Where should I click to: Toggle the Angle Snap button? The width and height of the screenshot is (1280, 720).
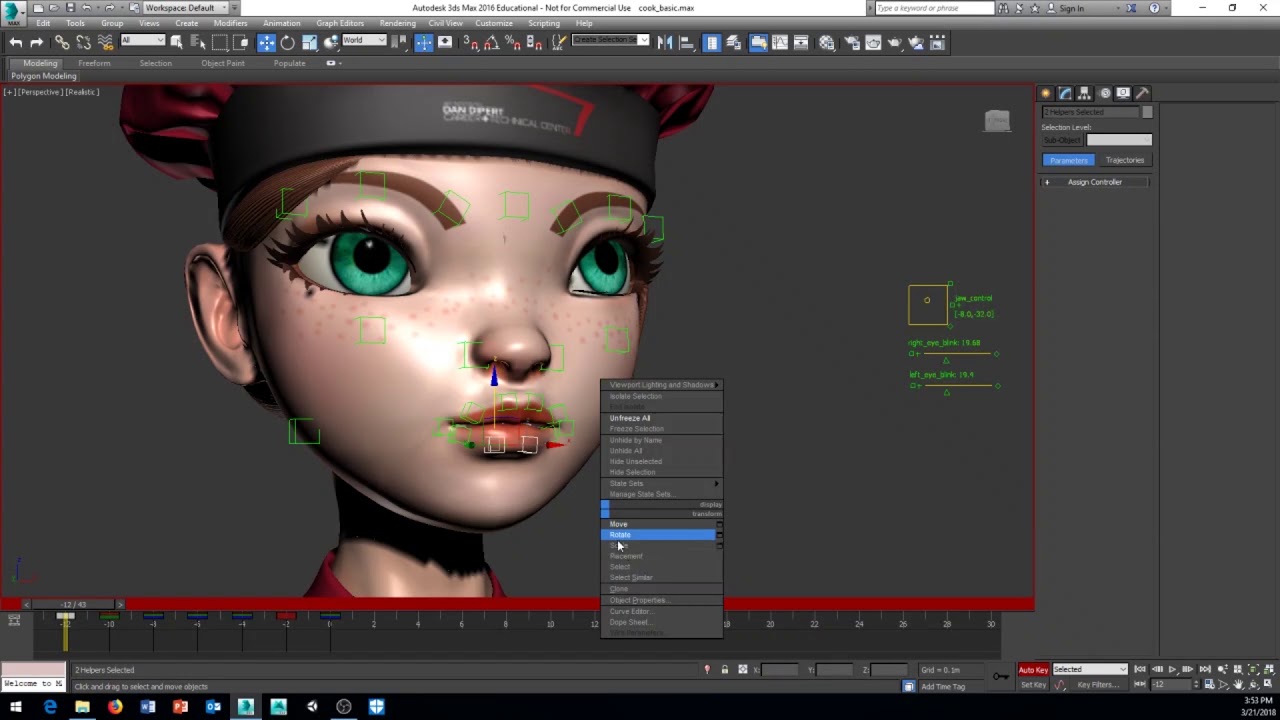click(x=491, y=42)
